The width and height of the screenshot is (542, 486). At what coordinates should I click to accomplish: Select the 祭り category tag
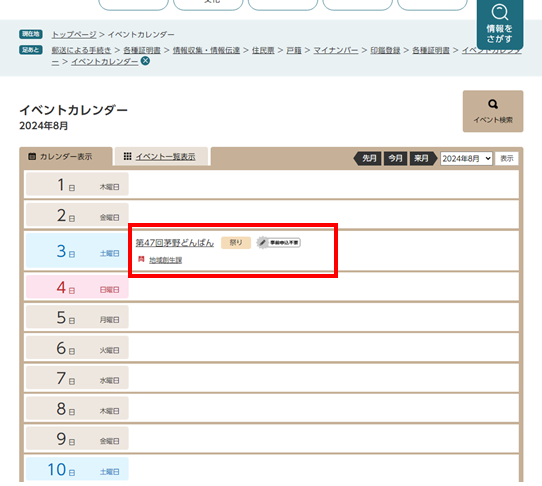pyautogui.click(x=236, y=243)
